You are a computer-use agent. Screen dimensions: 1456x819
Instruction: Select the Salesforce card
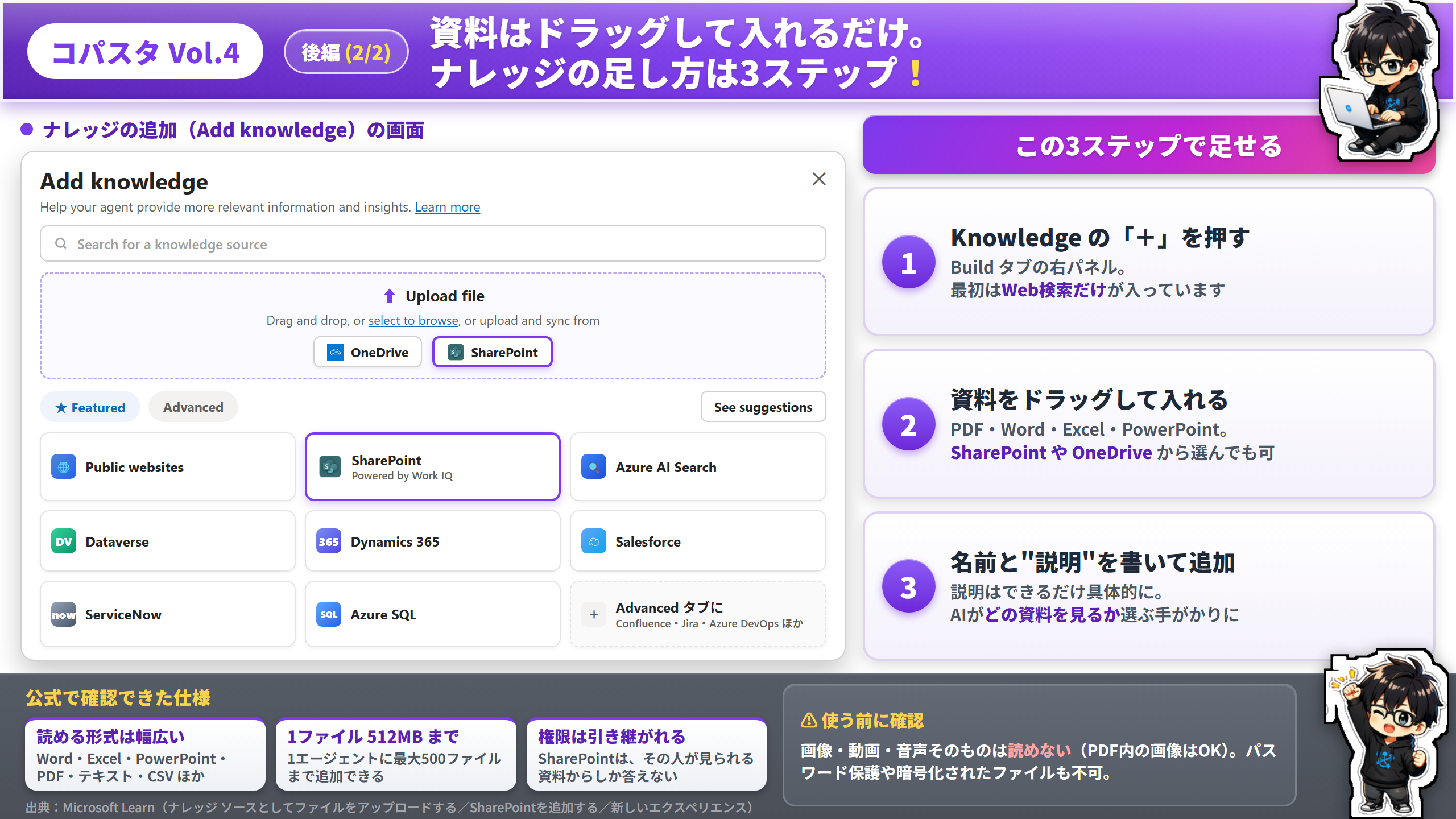click(698, 541)
